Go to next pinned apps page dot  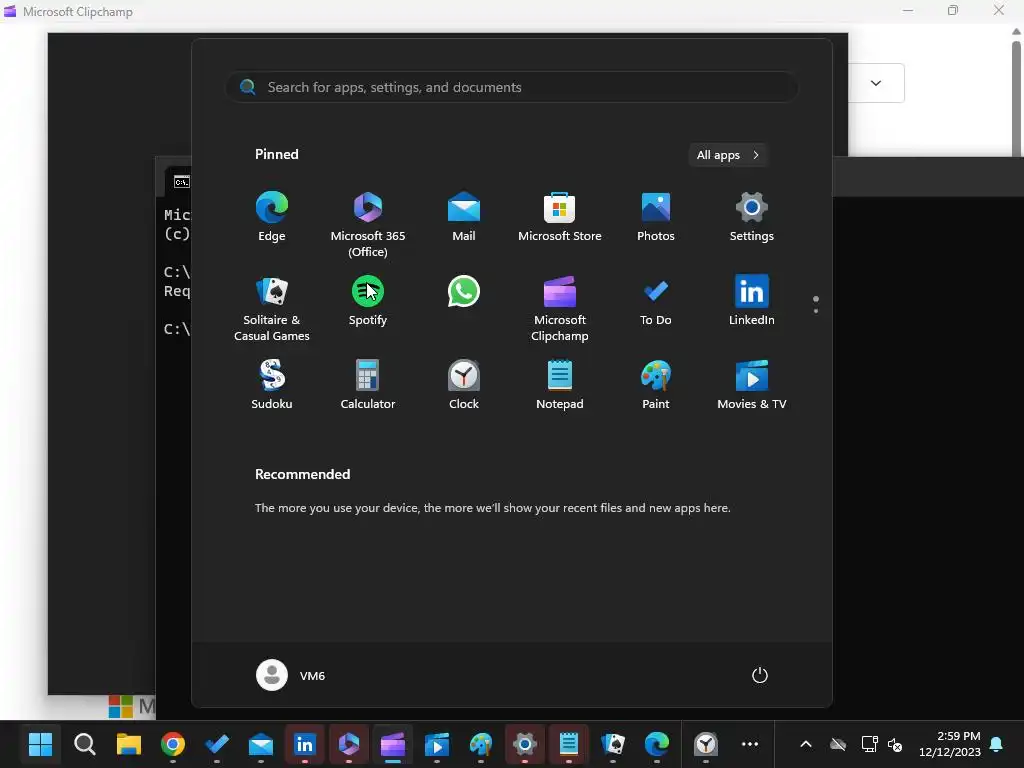(816, 311)
